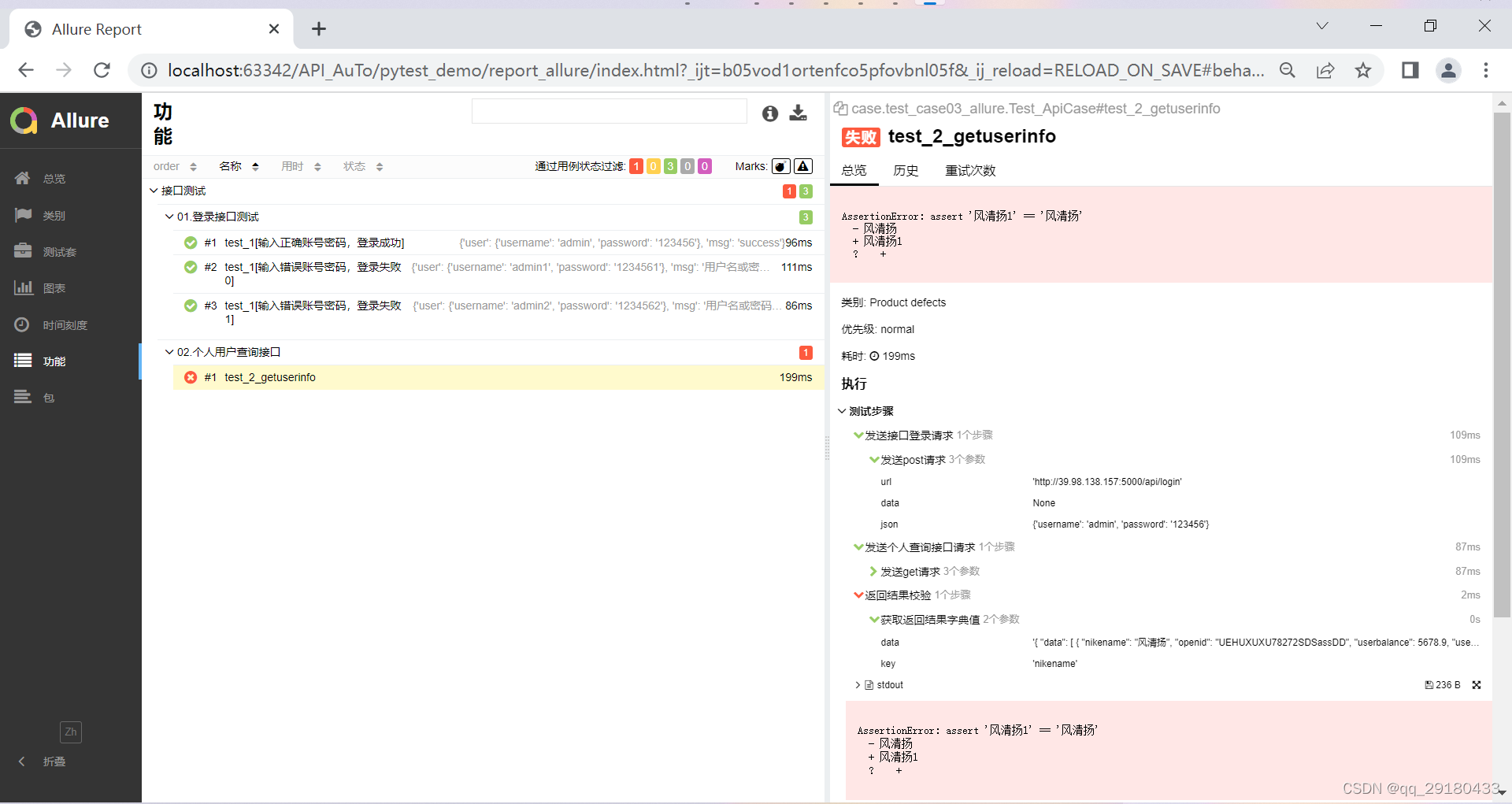Focus the tree search input field
Image resolution: width=1512 pixels, height=804 pixels.
(x=610, y=111)
